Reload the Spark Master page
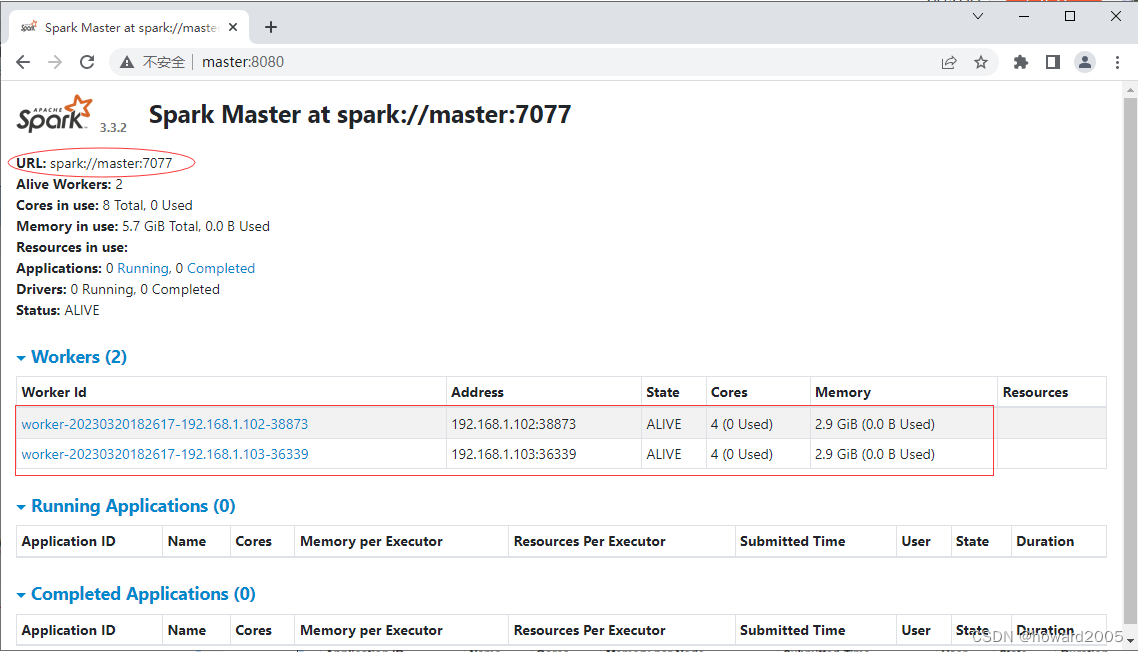This screenshot has height=652, width=1138. [x=87, y=62]
